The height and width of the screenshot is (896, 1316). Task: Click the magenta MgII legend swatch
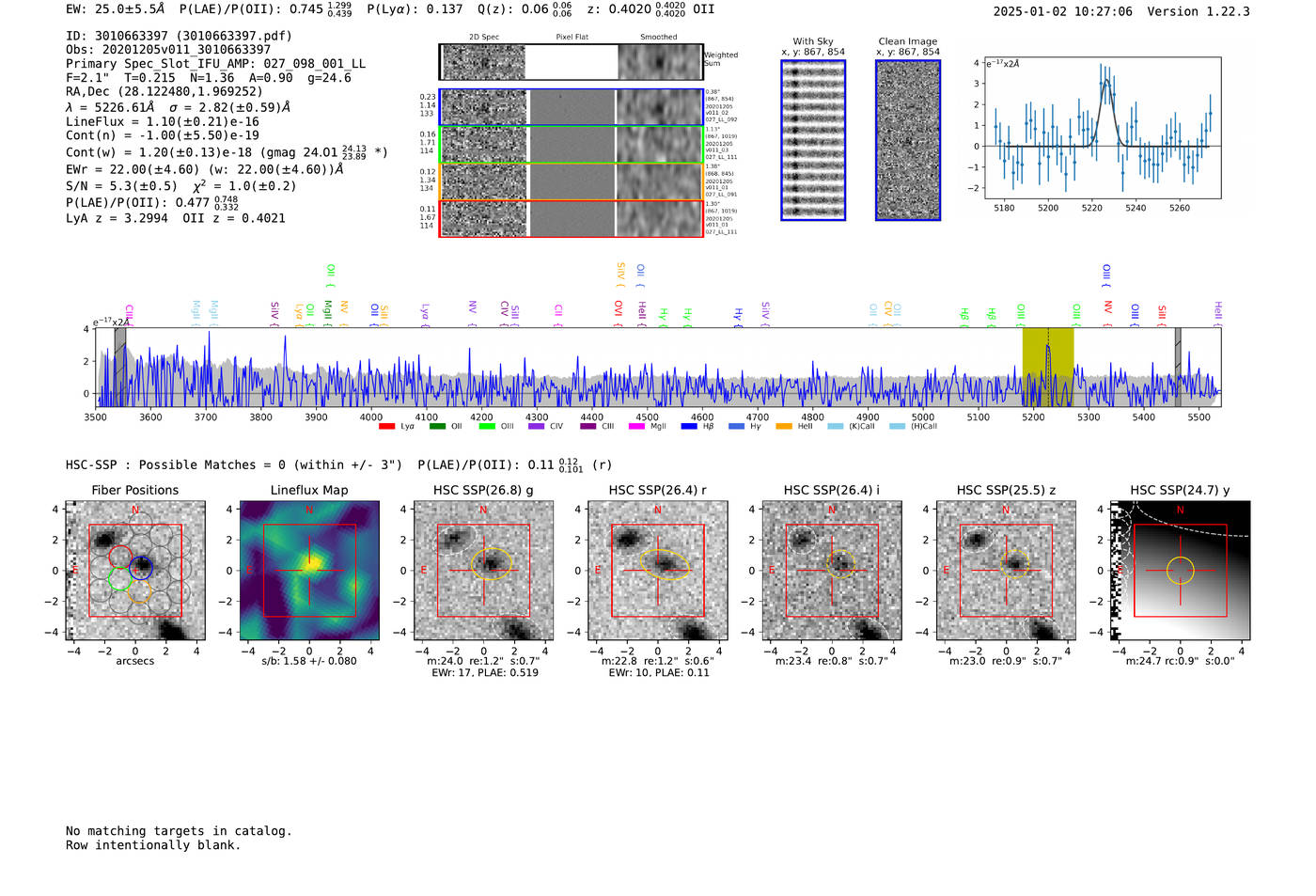pyautogui.click(x=636, y=427)
